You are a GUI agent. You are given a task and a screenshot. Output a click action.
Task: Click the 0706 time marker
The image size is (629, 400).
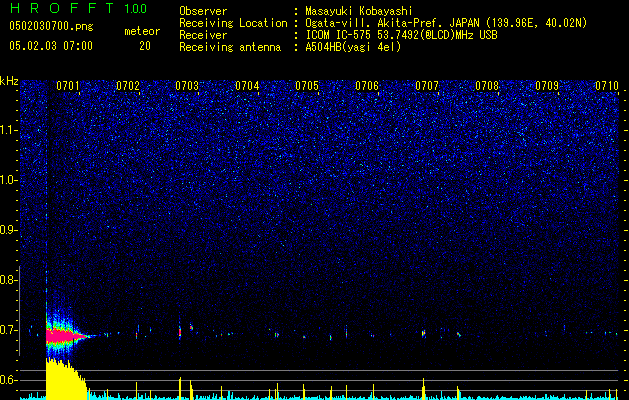coord(367,85)
